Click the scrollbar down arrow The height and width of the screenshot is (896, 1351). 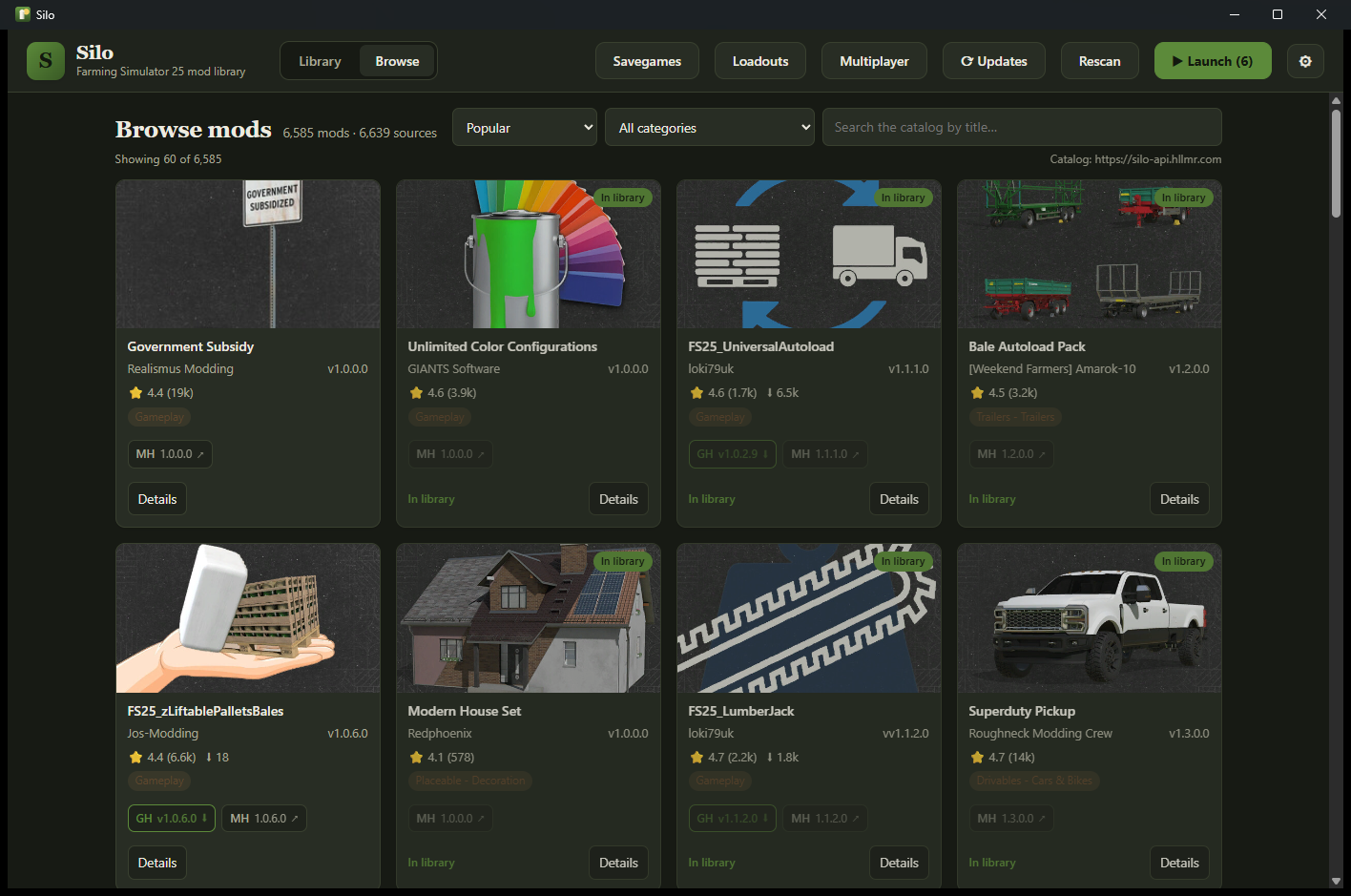click(1336, 881)
